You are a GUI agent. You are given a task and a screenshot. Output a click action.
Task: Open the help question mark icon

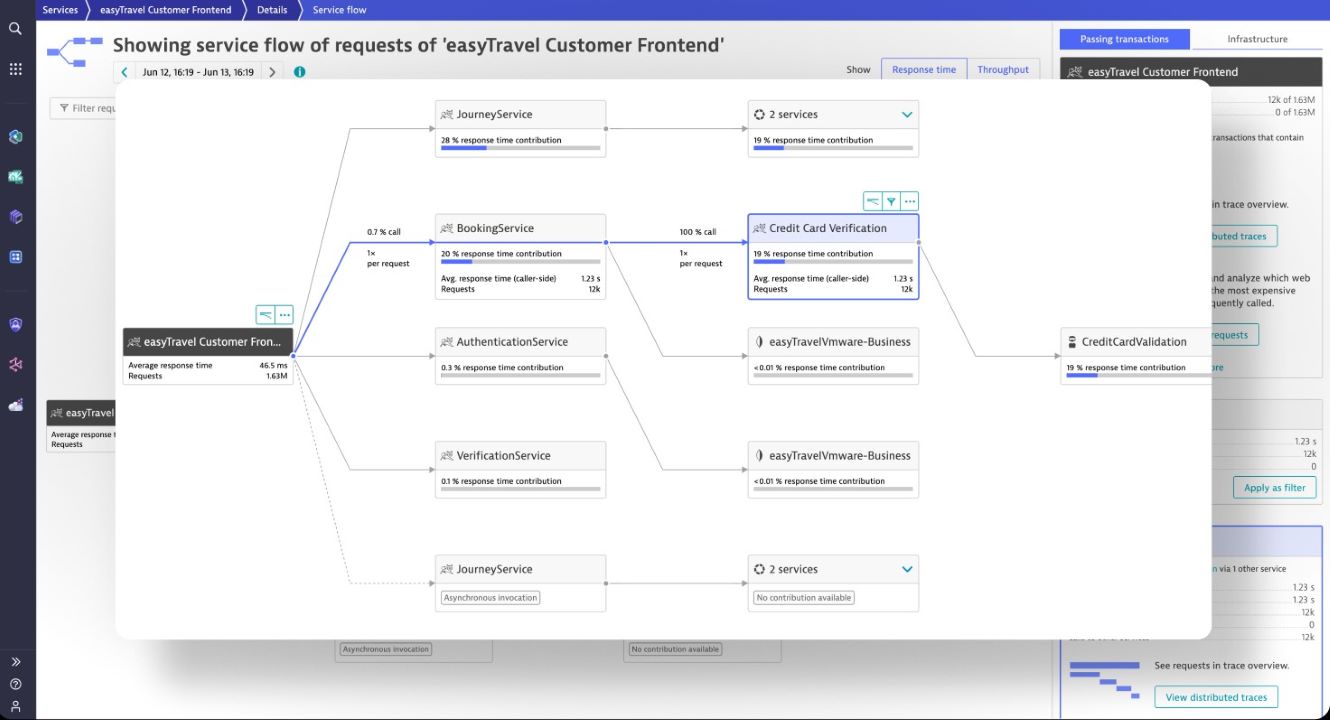point(15,684)
